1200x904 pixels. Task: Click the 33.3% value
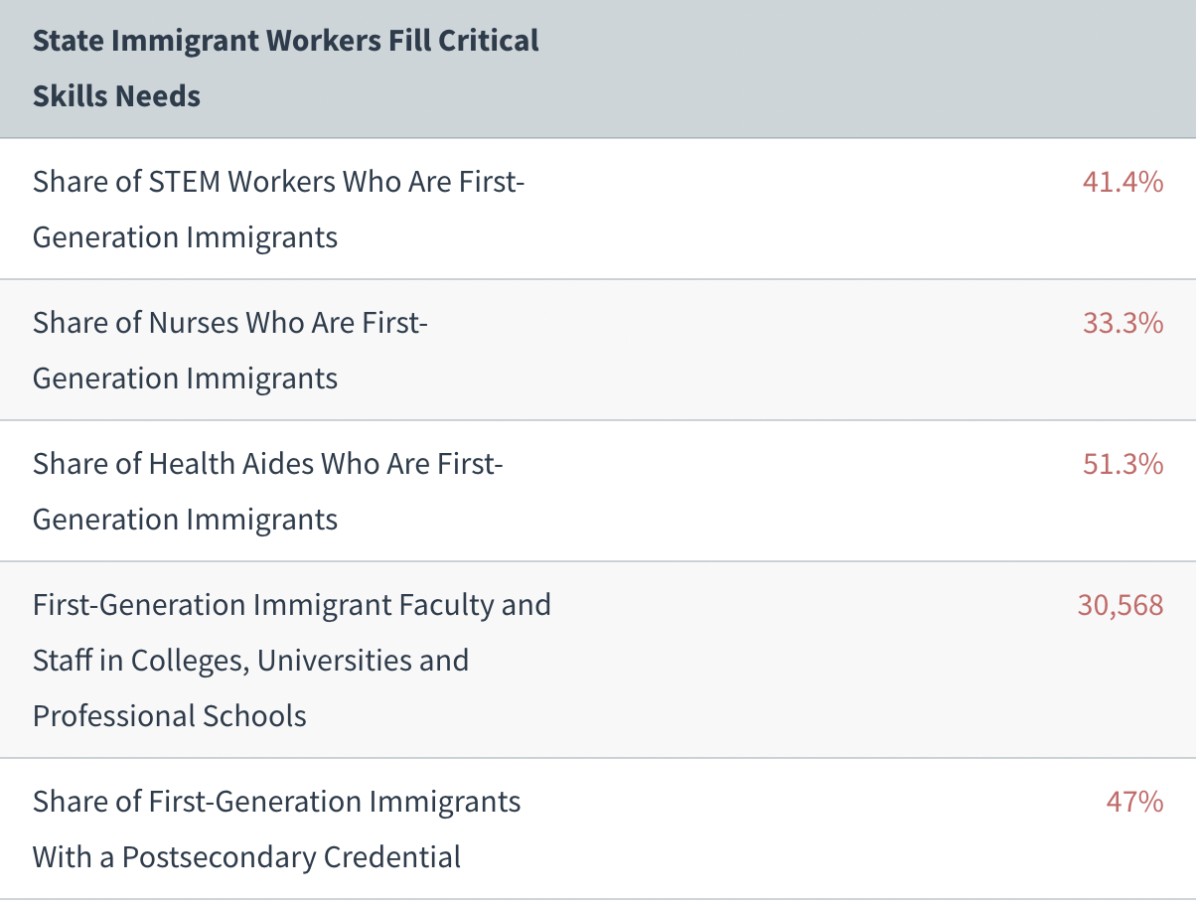click(x=1122, y=323)
